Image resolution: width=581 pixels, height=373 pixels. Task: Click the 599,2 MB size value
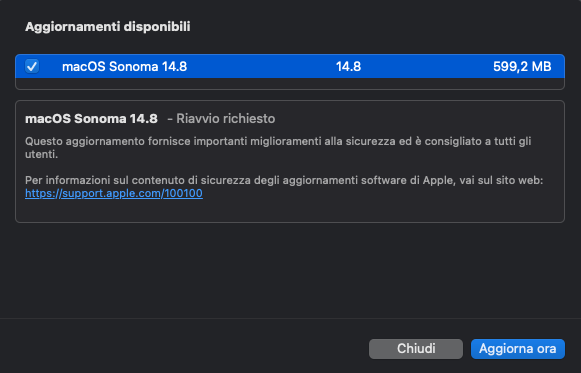[522, 67]
